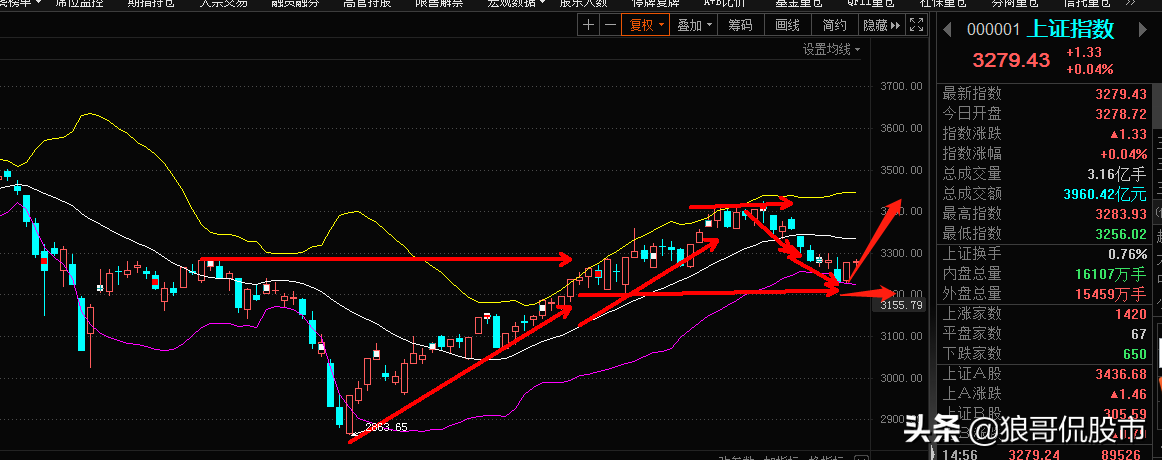
Task: Click the 外盘总量 value 15459万手
Action: point(1111,294)
